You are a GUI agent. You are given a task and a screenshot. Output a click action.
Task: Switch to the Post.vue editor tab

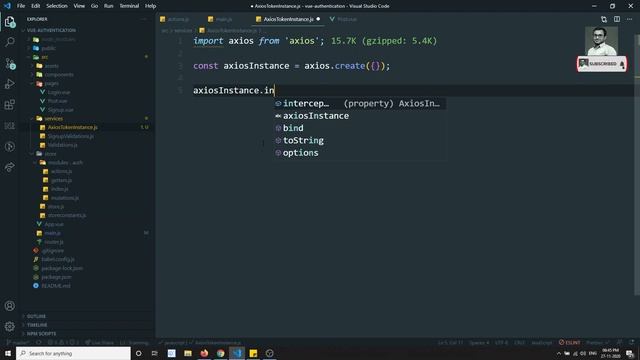[347, 19]
